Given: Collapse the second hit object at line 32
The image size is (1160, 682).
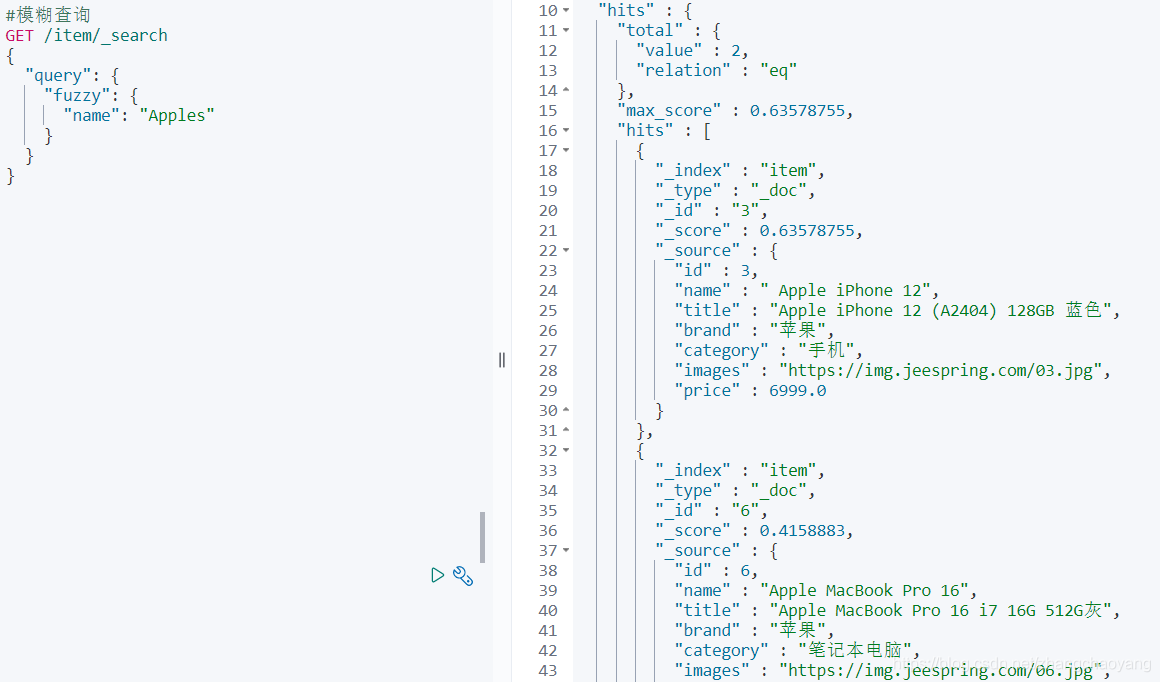Looking at the screenshot, I should [x=566, y=450].
